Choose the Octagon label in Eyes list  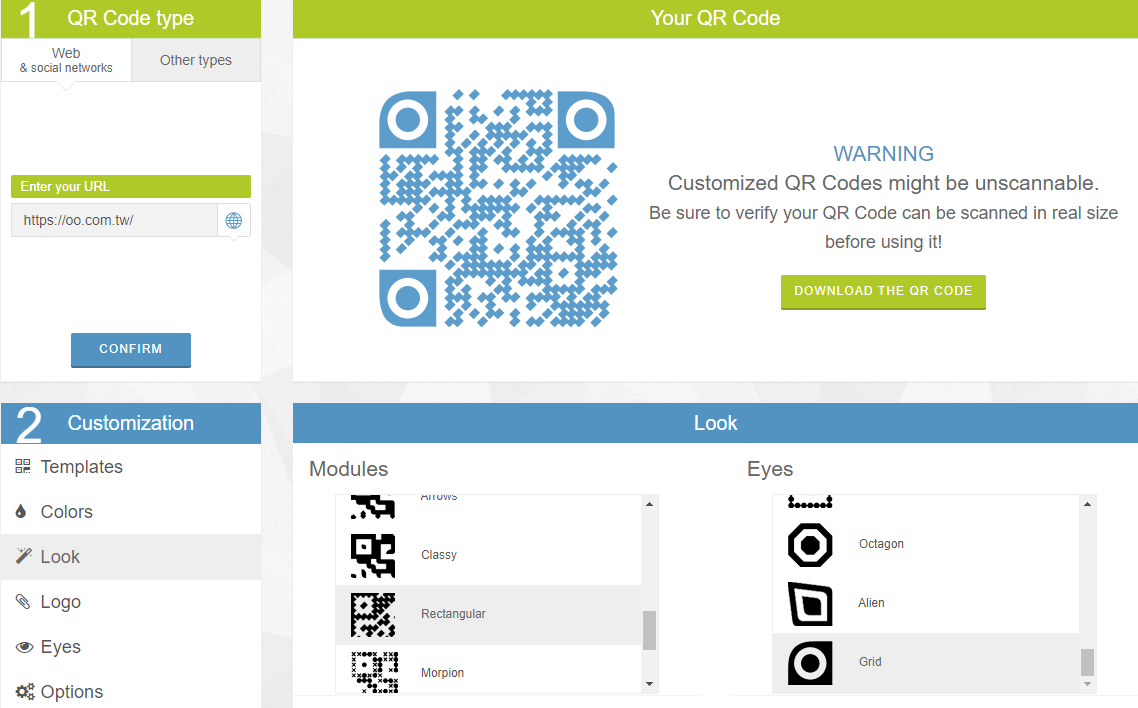click(x=882, y=544)
